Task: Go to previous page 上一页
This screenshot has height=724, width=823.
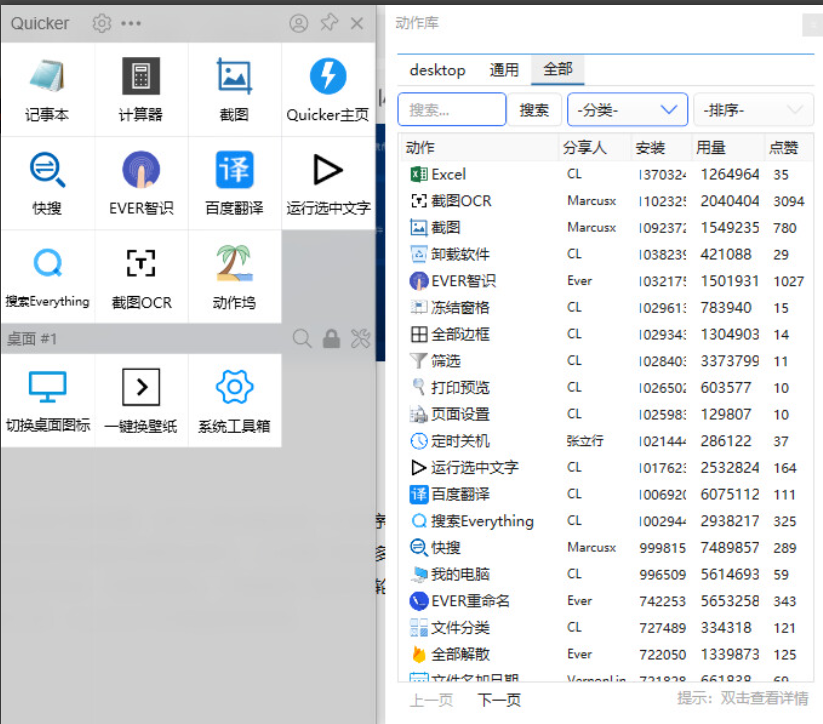Action: tap(431, 700)
